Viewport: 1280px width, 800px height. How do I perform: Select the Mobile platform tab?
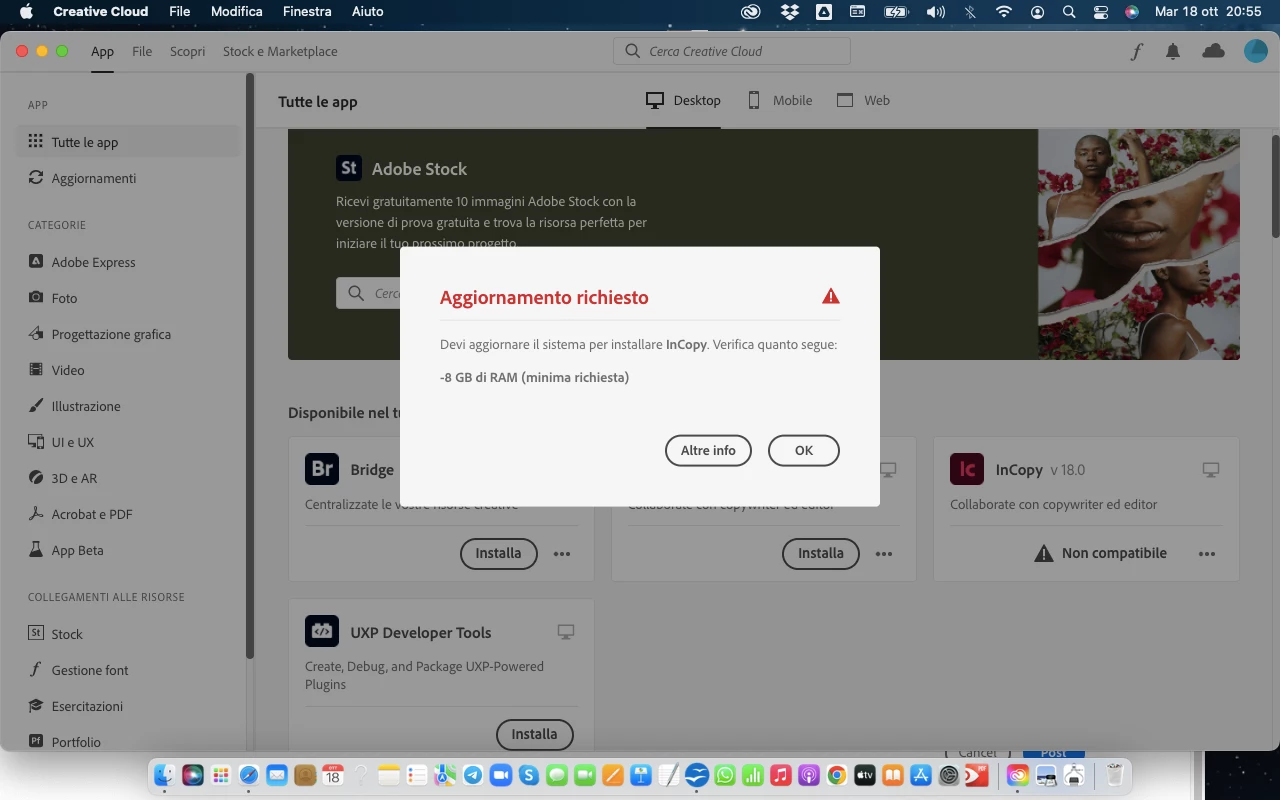[x=779, y=100]
